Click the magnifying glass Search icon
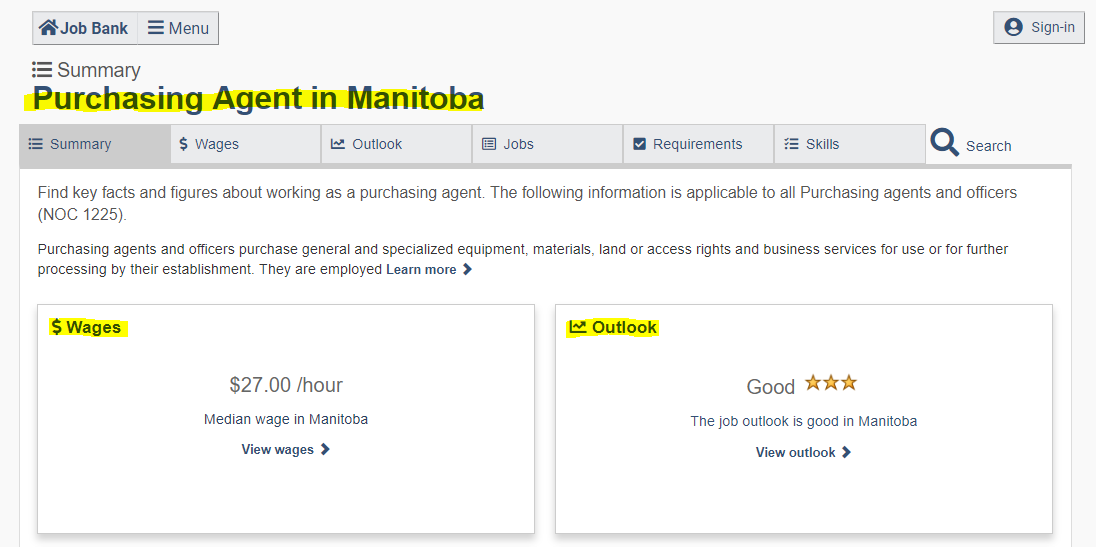This screenshot has height=547, width=1096. [944, 143]
